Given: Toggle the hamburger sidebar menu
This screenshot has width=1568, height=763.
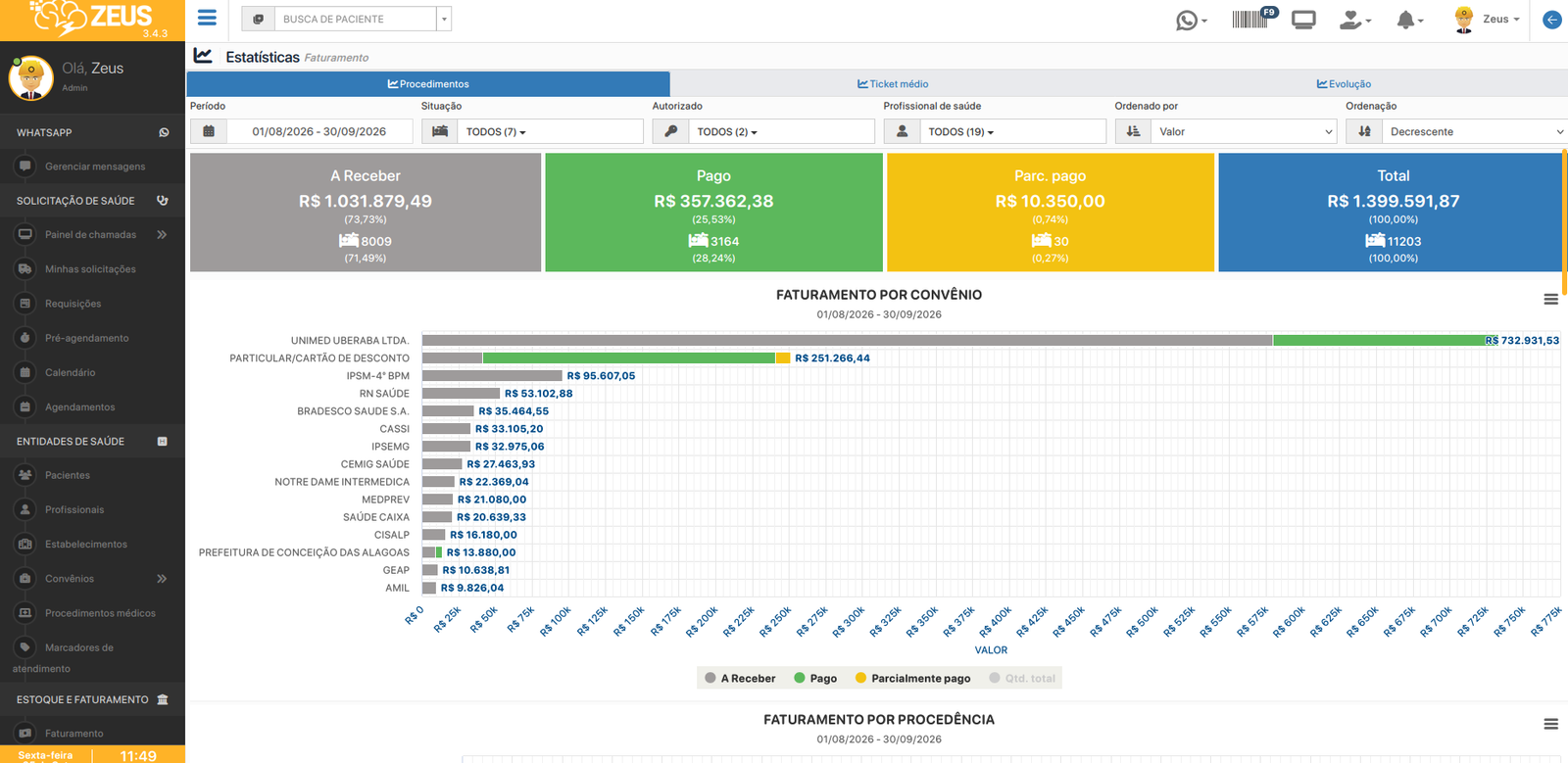Looking at the screenshot, I should tap(207, 18).
